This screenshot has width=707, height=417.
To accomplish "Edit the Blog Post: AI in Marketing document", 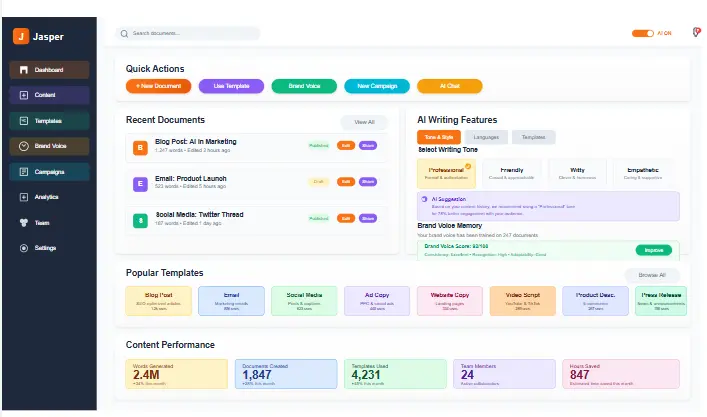I will (x=346, y=146).
